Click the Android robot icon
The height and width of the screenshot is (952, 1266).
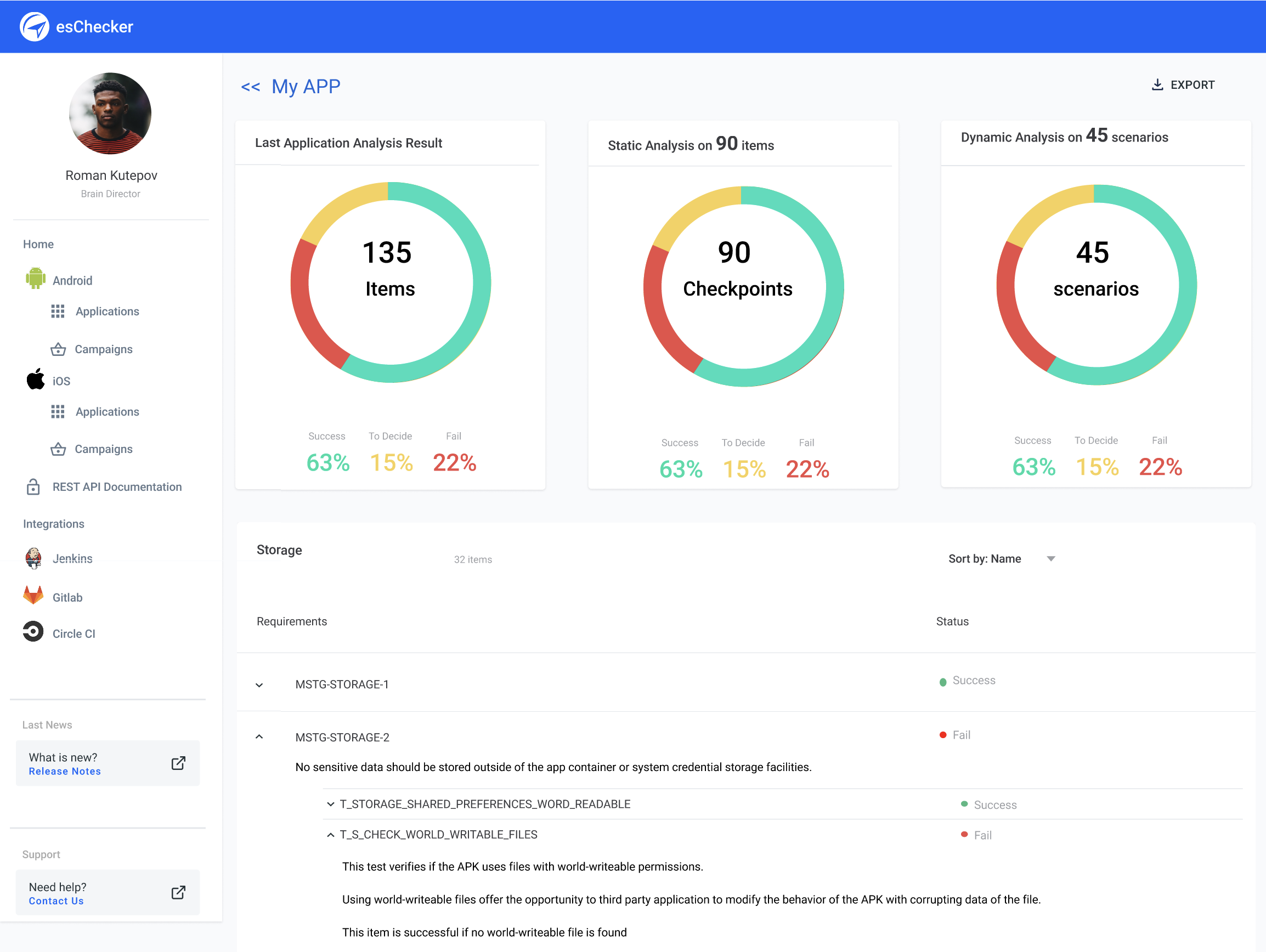click(35, 279)
